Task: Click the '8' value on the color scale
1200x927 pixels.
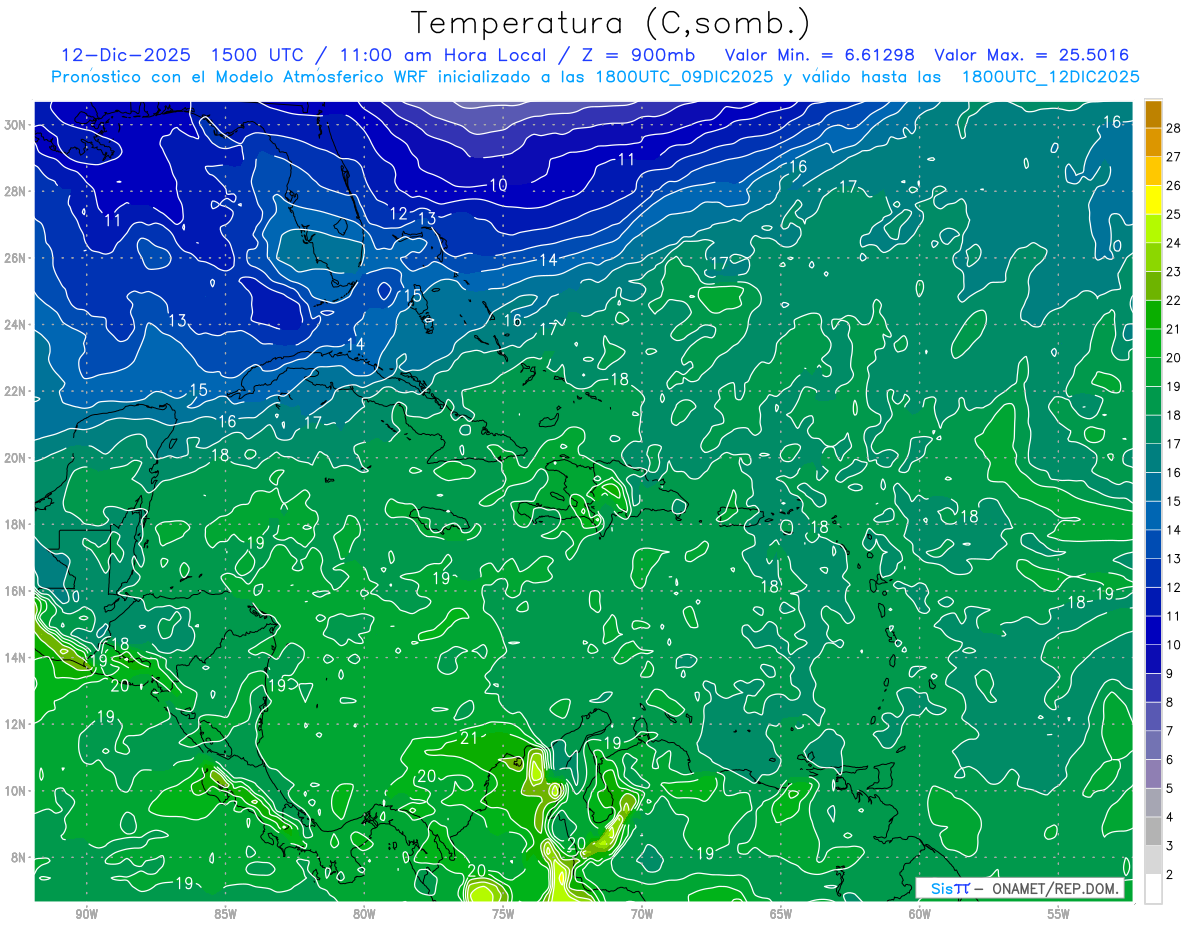Action: (x=1170, y=703)
